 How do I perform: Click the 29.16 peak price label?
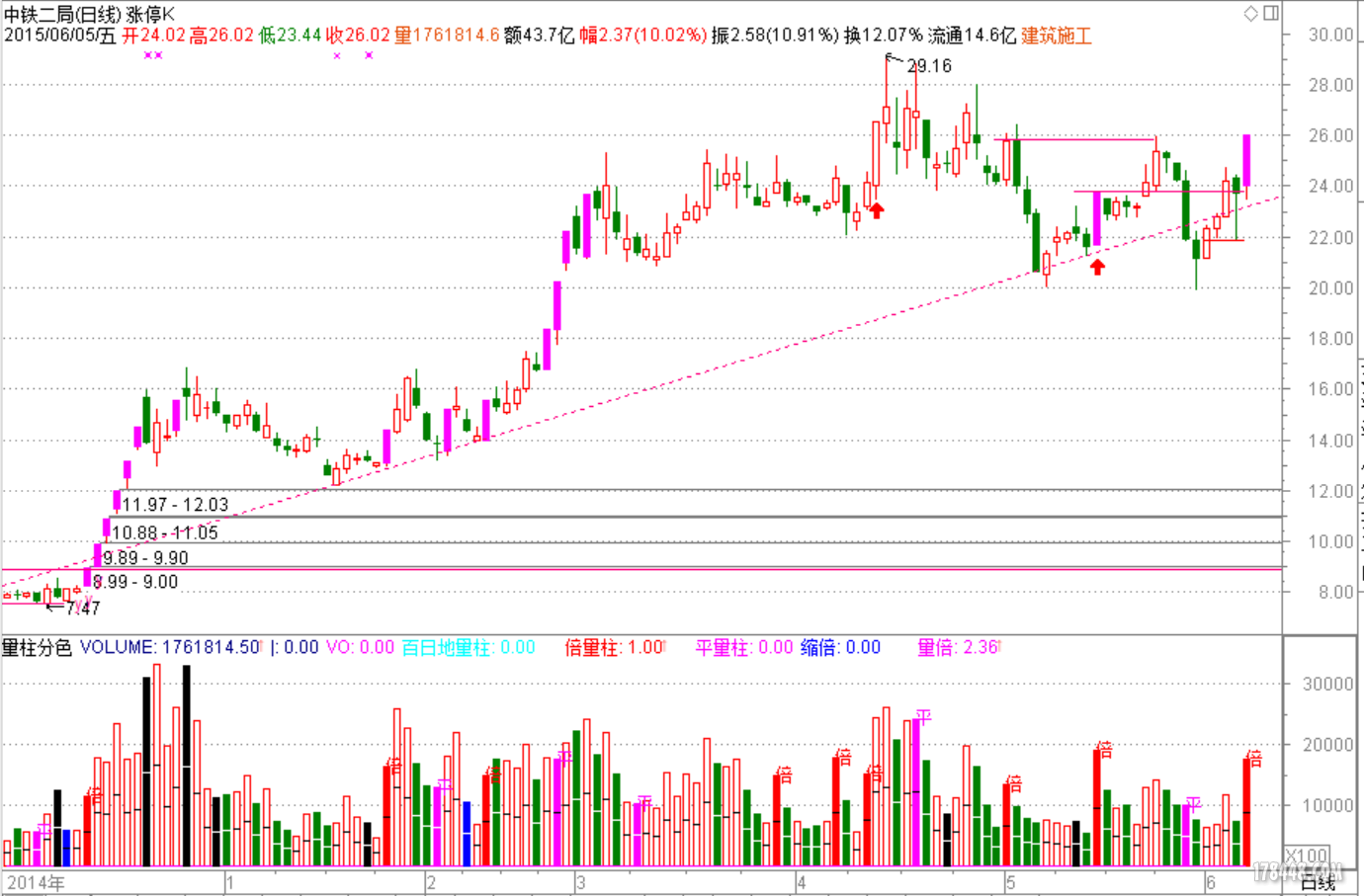929,66
